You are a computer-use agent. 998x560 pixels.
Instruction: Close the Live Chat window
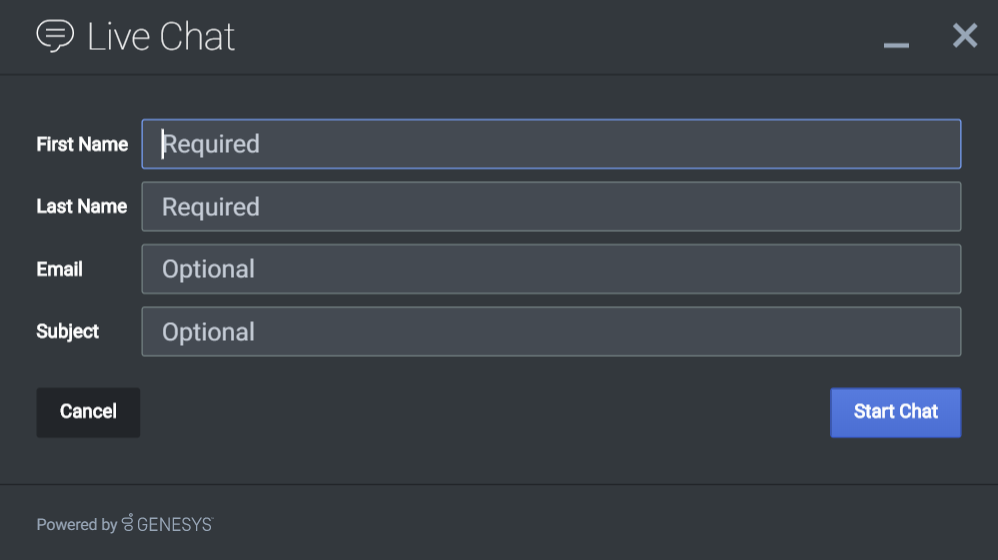[x=964, y=37]
